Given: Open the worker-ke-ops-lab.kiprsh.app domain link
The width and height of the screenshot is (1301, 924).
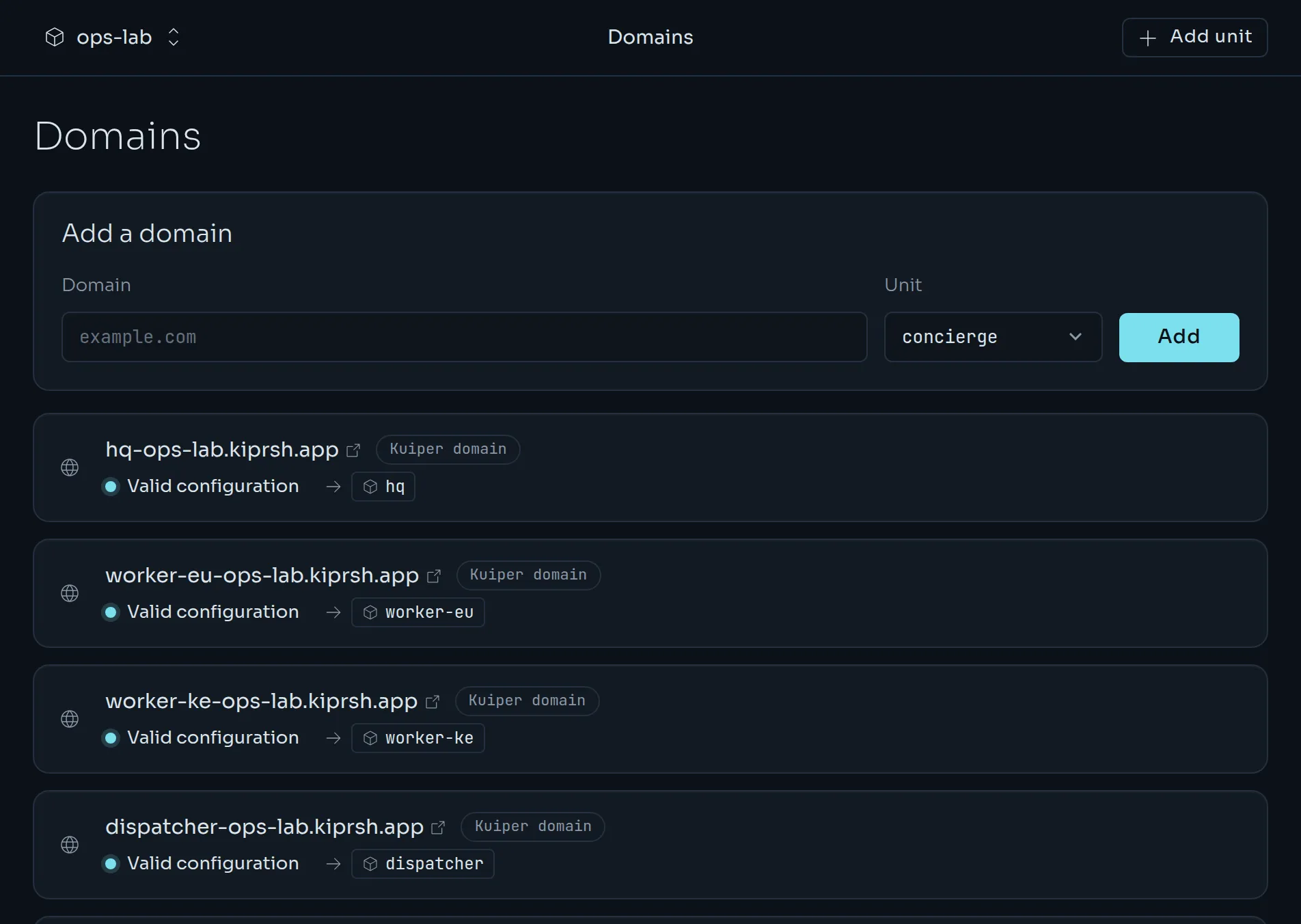Looking at the screenshot, I should click(x=261, y=701).
